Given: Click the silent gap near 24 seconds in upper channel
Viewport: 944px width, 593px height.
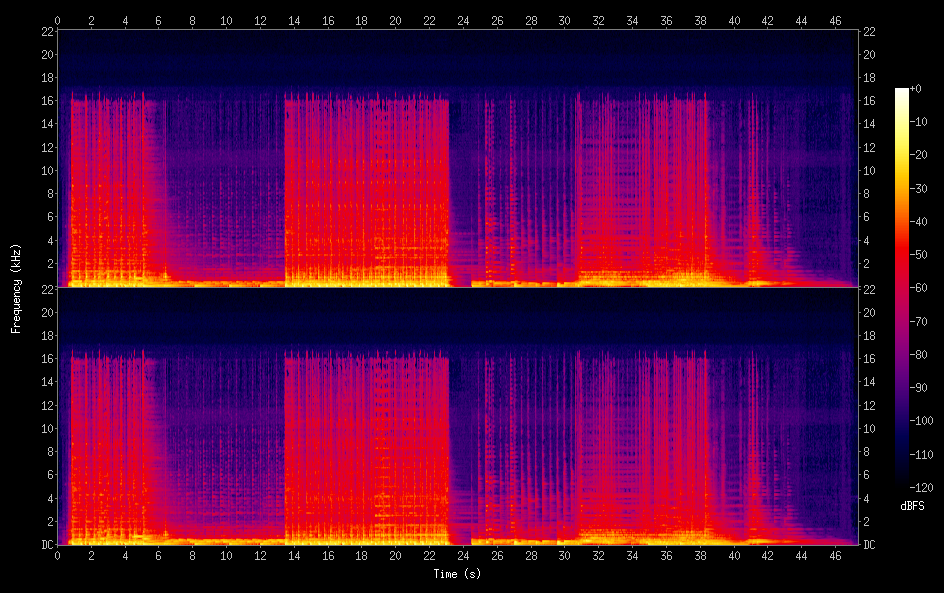Looking at the screenshot, I should pyautogui.click(x=460, y=200).
